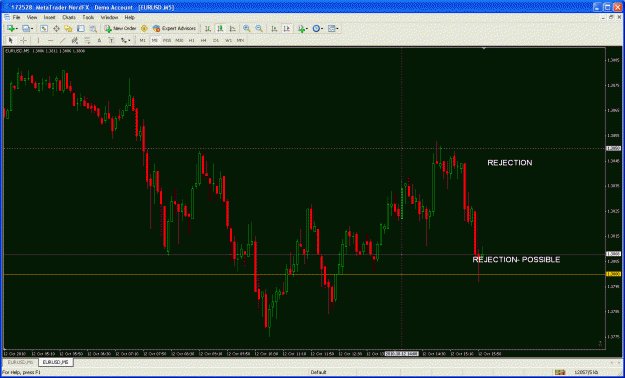Switch timeframe to W1

[x=228, y=40]
